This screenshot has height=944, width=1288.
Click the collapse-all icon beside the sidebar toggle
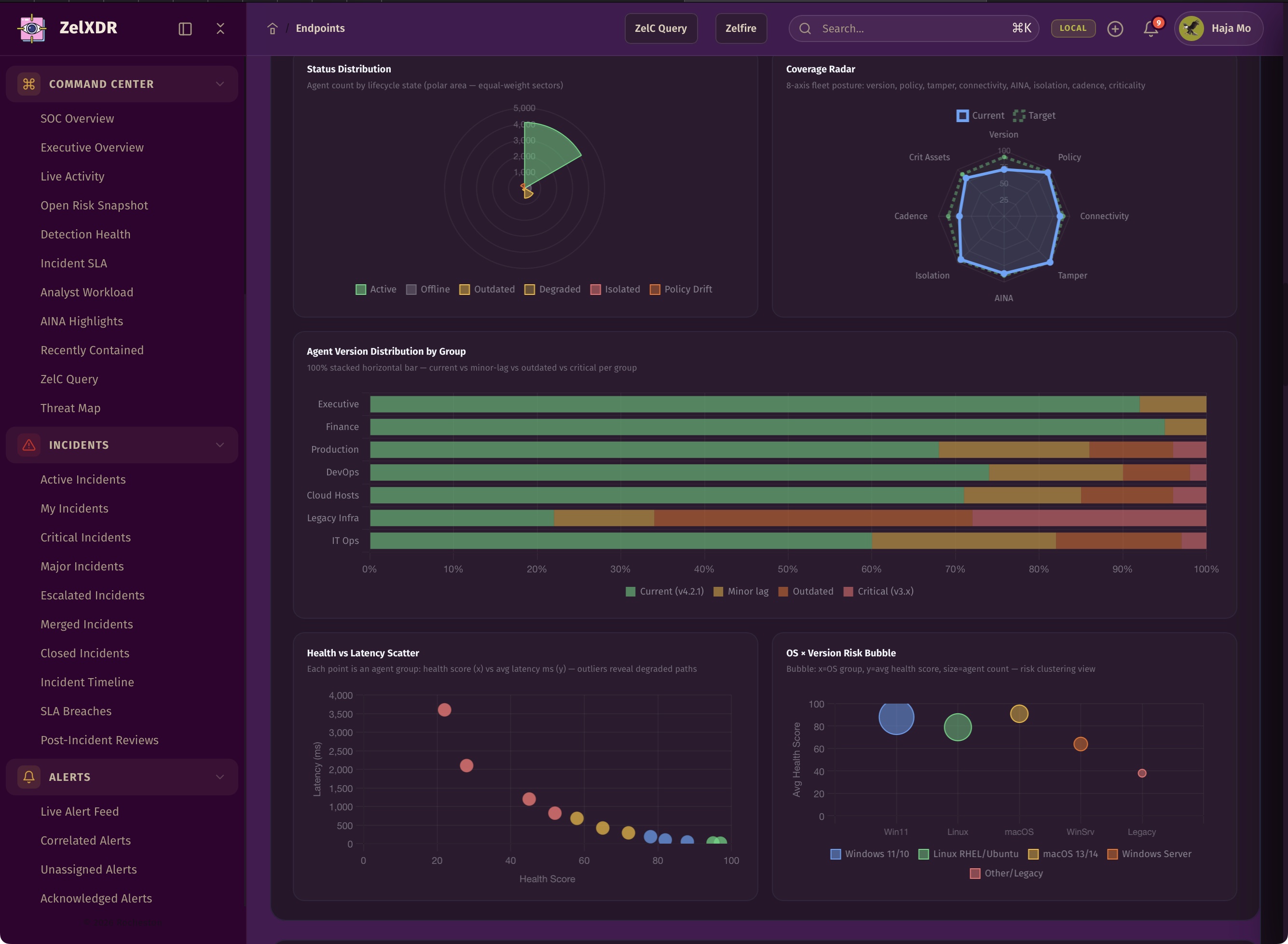(220, 28)
